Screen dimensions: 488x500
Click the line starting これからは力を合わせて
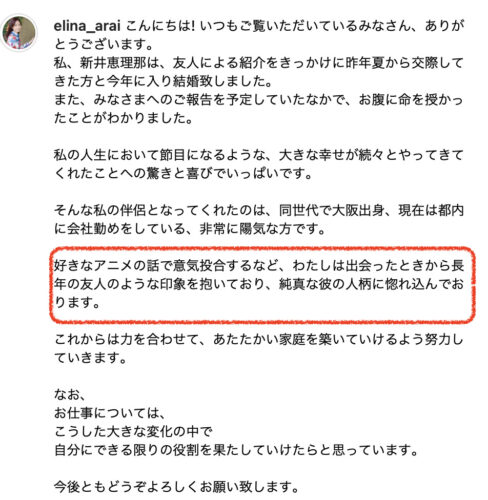click(x=259, y=340)
